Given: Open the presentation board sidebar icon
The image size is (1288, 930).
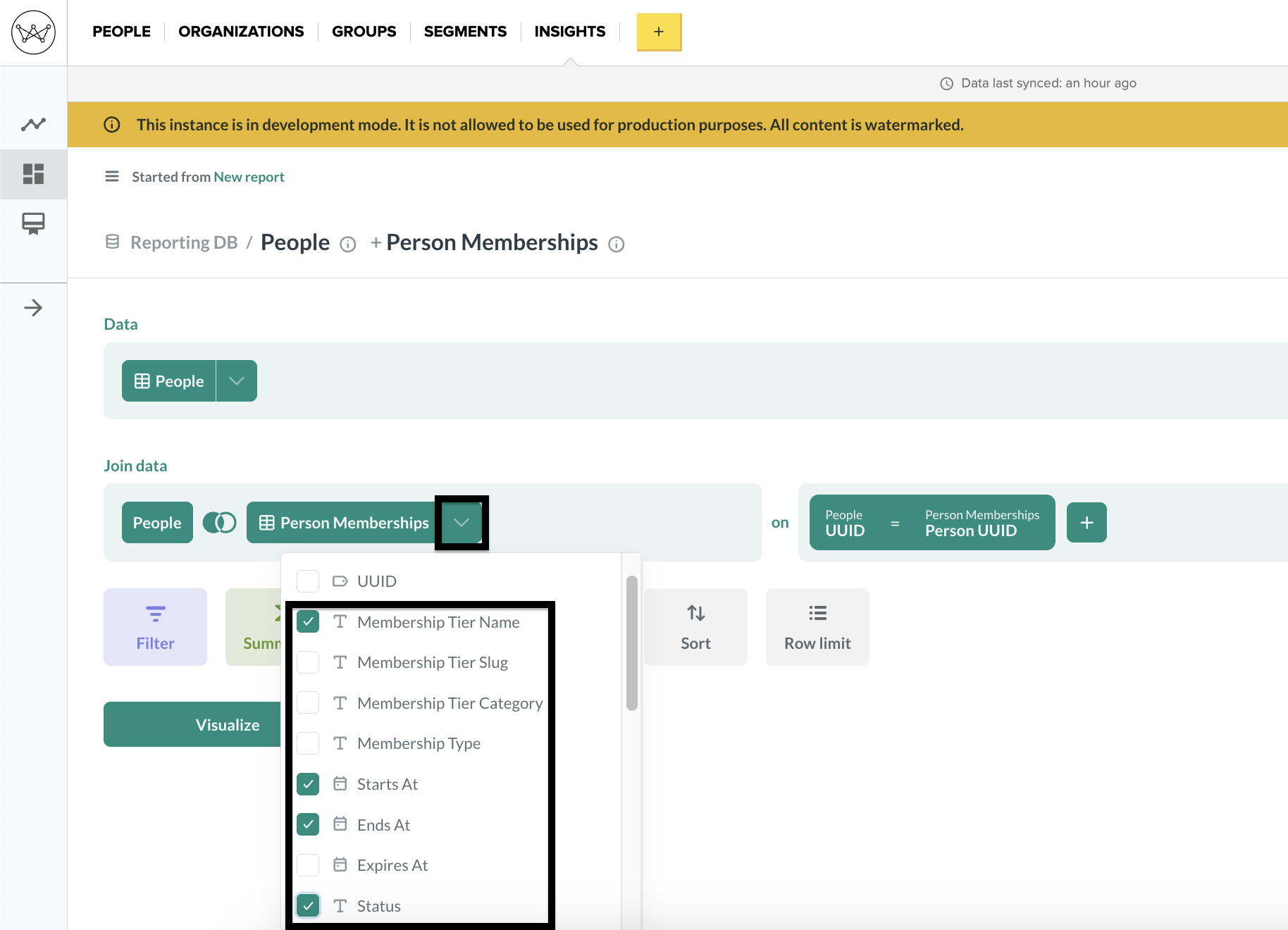Looking at the screenshot, I should [x=33, y=224].
